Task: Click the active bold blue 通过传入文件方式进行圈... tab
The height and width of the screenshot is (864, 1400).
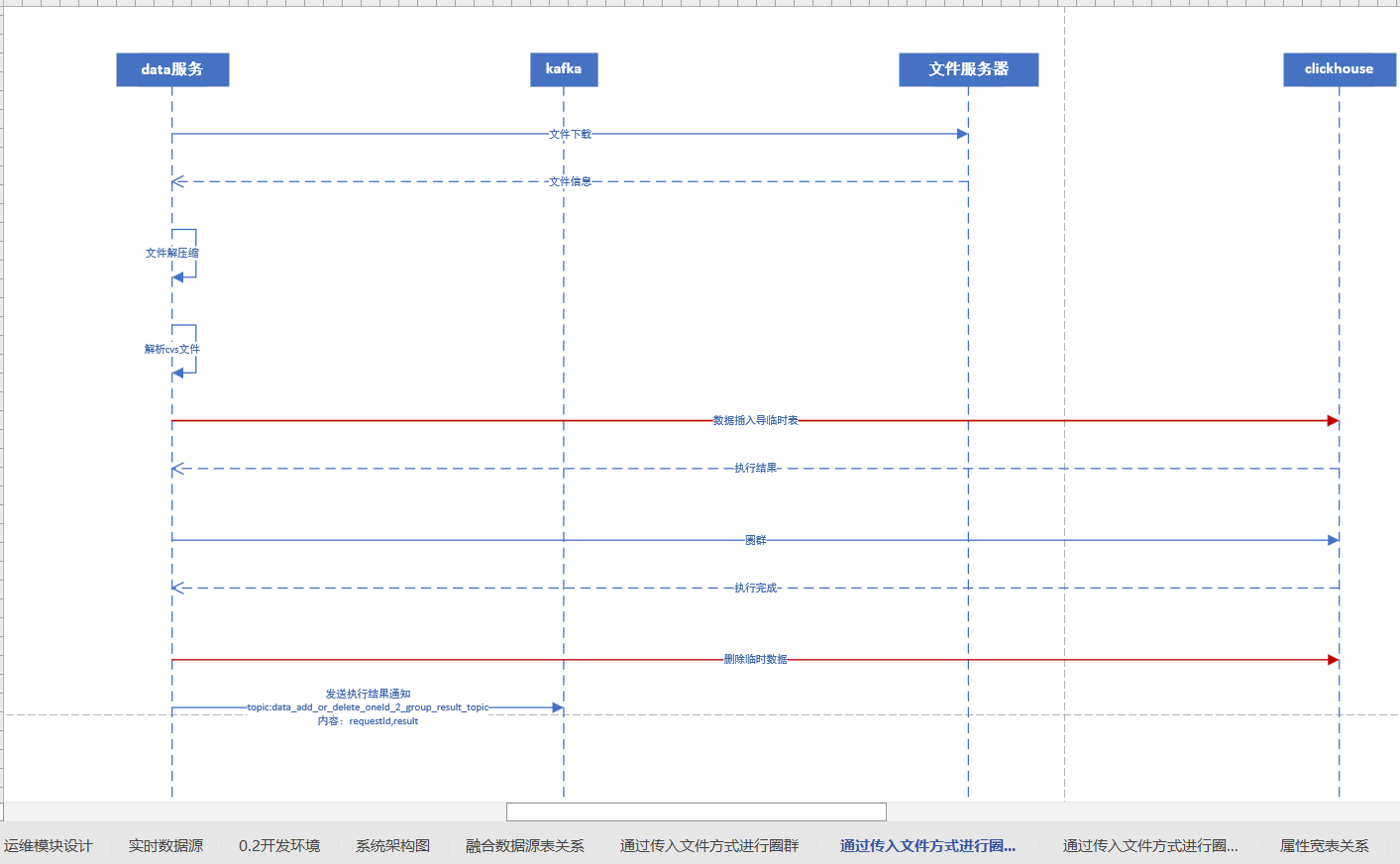Action: (x=927, y=845)
